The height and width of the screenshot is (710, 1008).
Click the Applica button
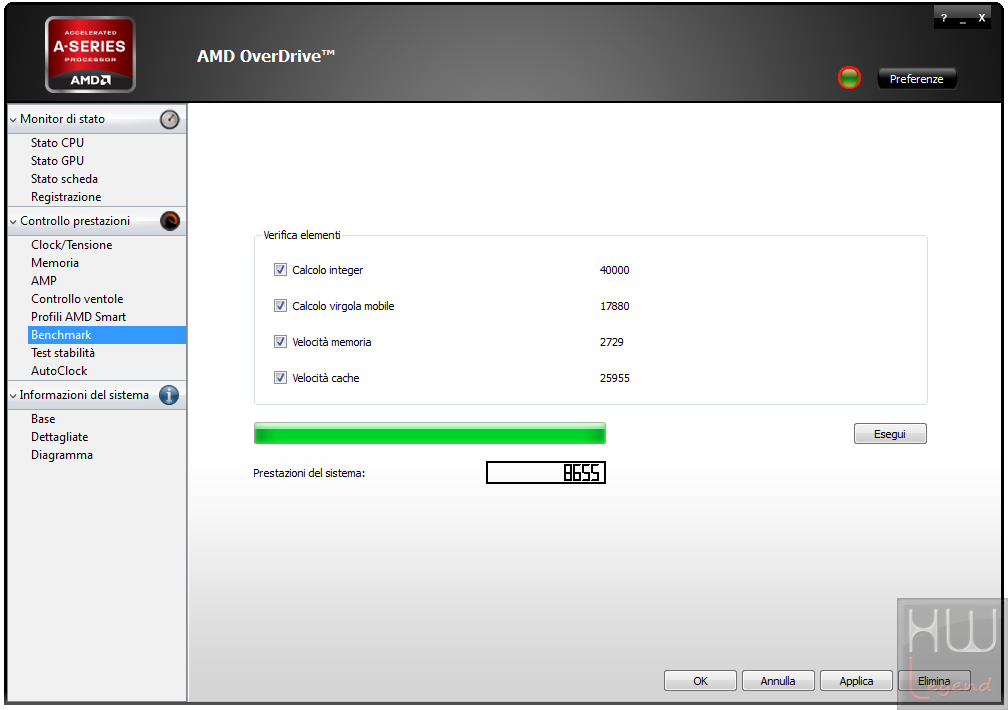(856, 680)
